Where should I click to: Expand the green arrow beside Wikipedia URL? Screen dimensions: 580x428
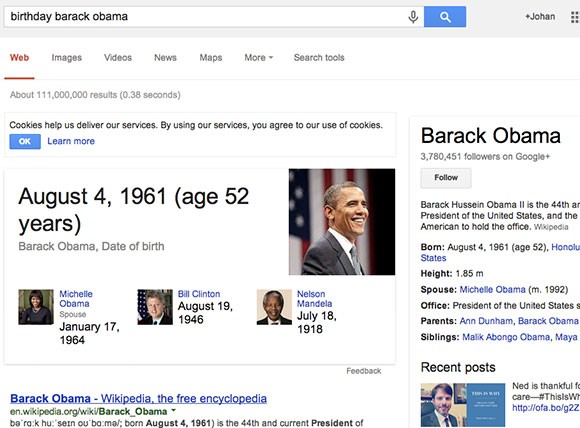tap(173, 410)
